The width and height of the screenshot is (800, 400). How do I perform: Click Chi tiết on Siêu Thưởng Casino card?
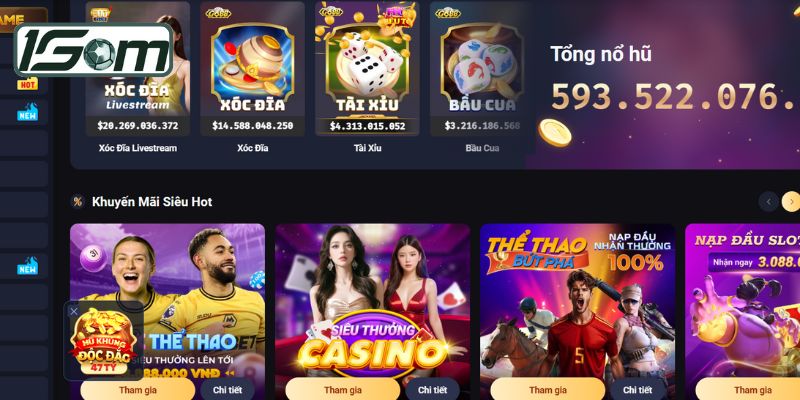[x=432, y=390]
